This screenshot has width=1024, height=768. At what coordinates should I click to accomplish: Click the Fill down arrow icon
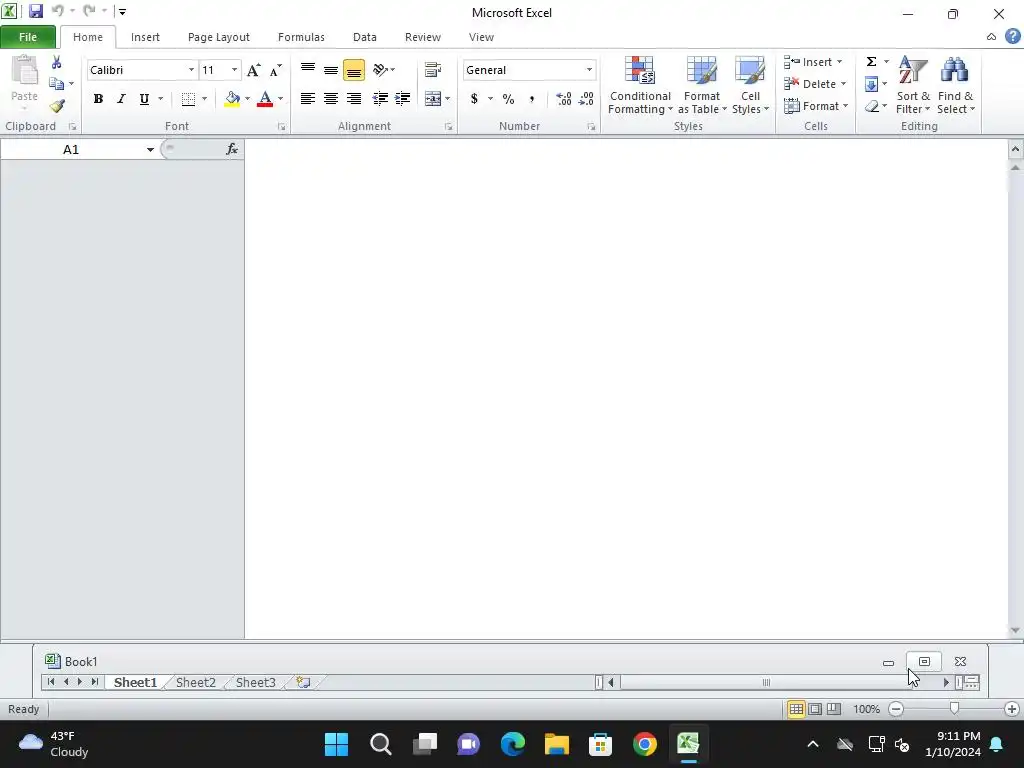(871, 84)
